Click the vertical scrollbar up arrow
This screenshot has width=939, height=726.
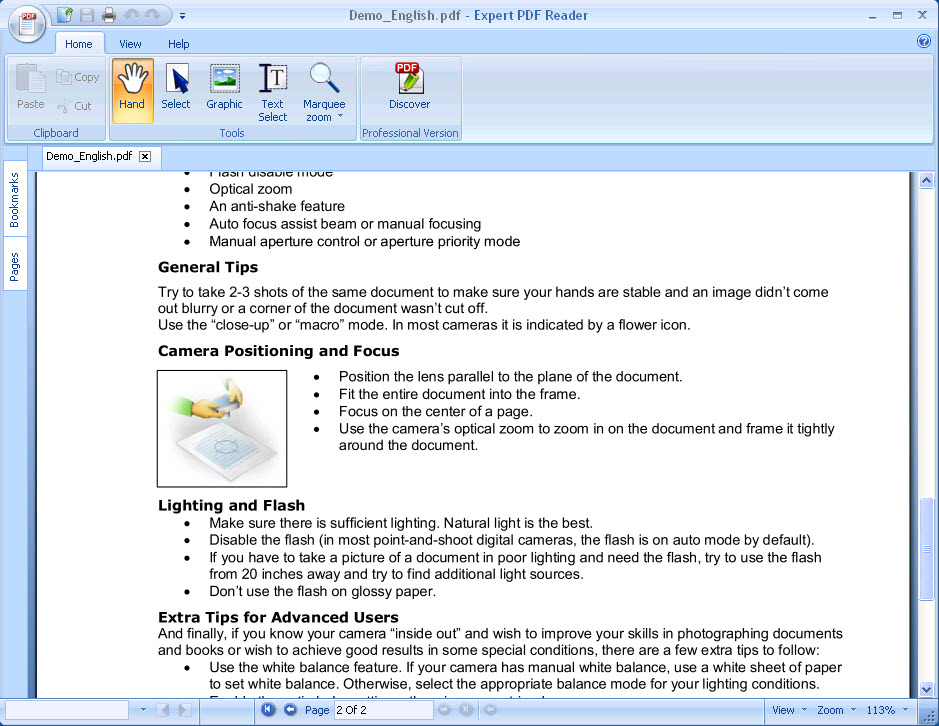point(926,180)
